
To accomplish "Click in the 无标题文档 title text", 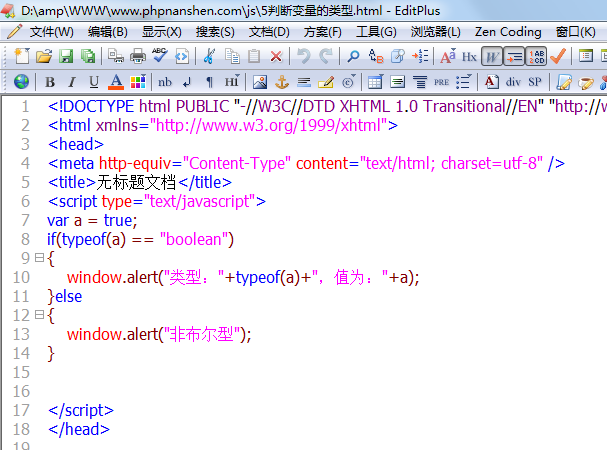I will [x=136, y=182].
